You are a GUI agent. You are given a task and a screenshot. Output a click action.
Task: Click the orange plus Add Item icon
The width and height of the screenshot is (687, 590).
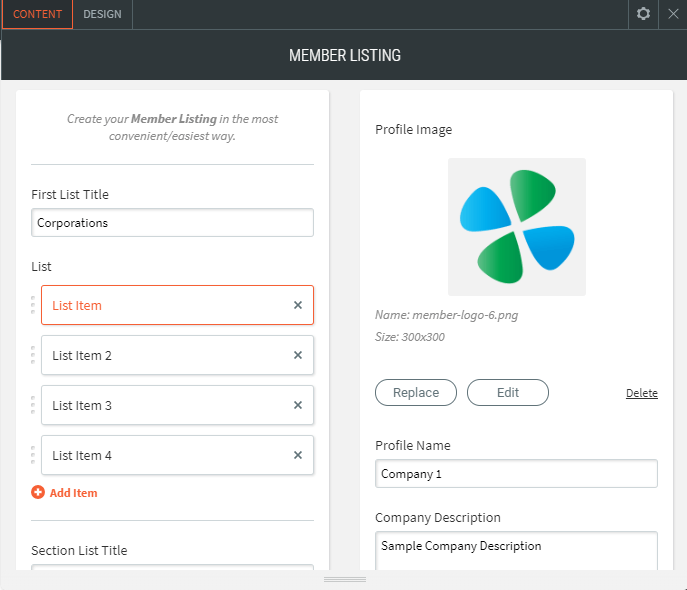point(38,492)
